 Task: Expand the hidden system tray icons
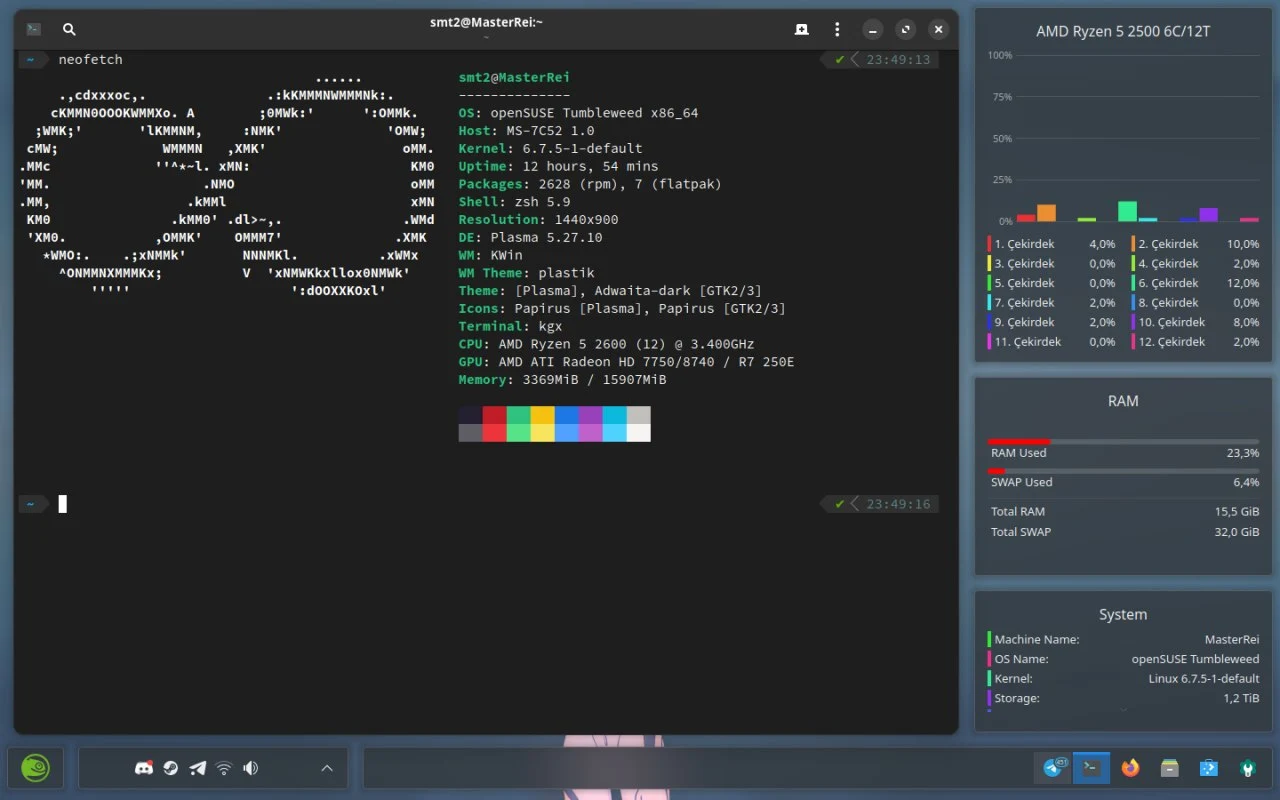[x=326, y=768]
